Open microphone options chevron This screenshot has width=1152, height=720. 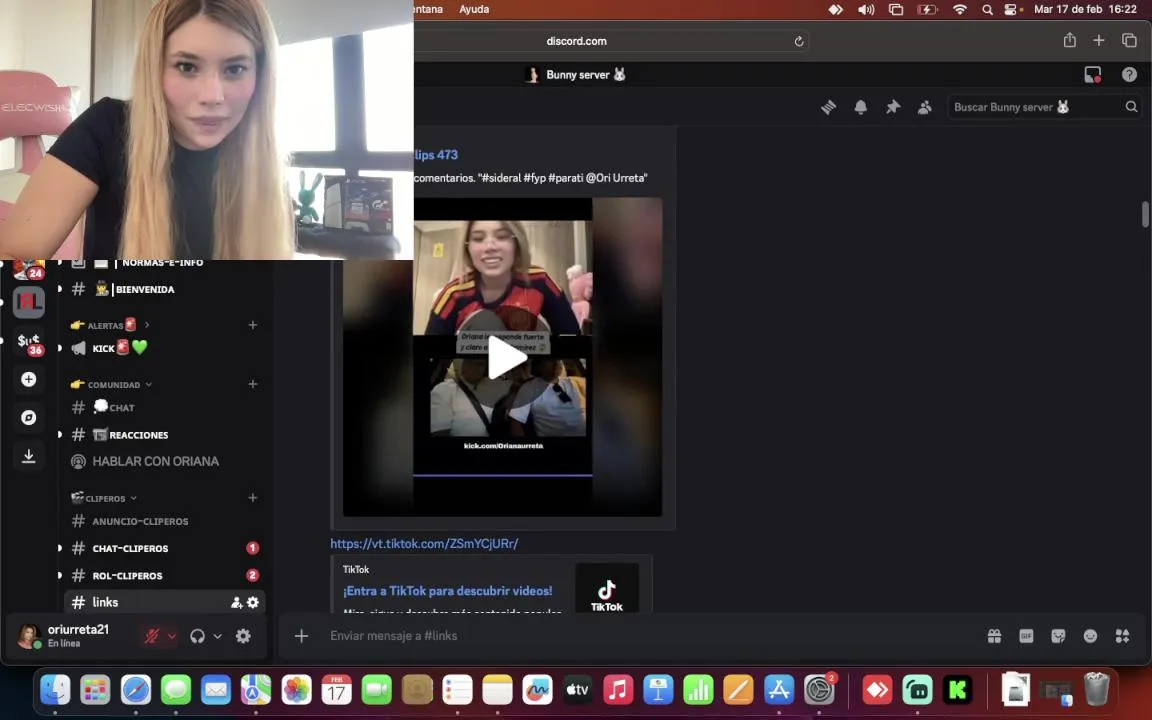[172, 636]
